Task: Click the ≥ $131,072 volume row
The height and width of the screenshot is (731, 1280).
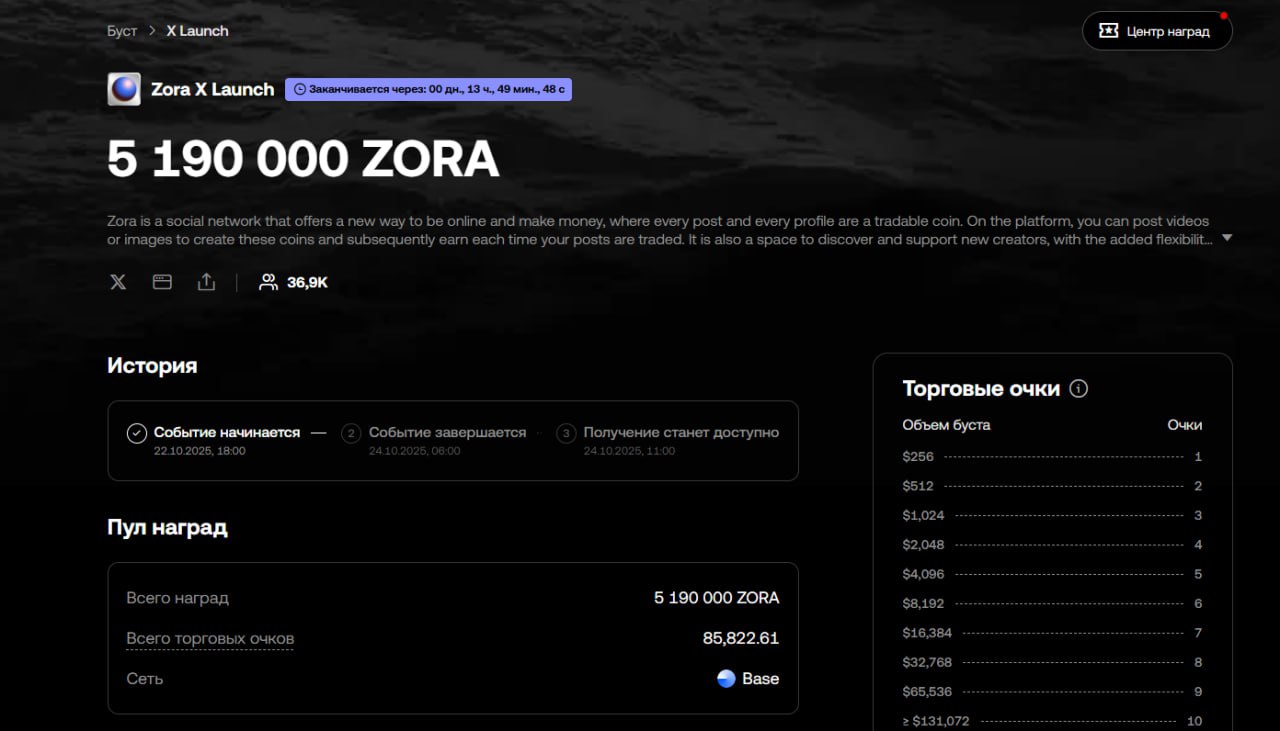Action: [x=1052, y=721]
